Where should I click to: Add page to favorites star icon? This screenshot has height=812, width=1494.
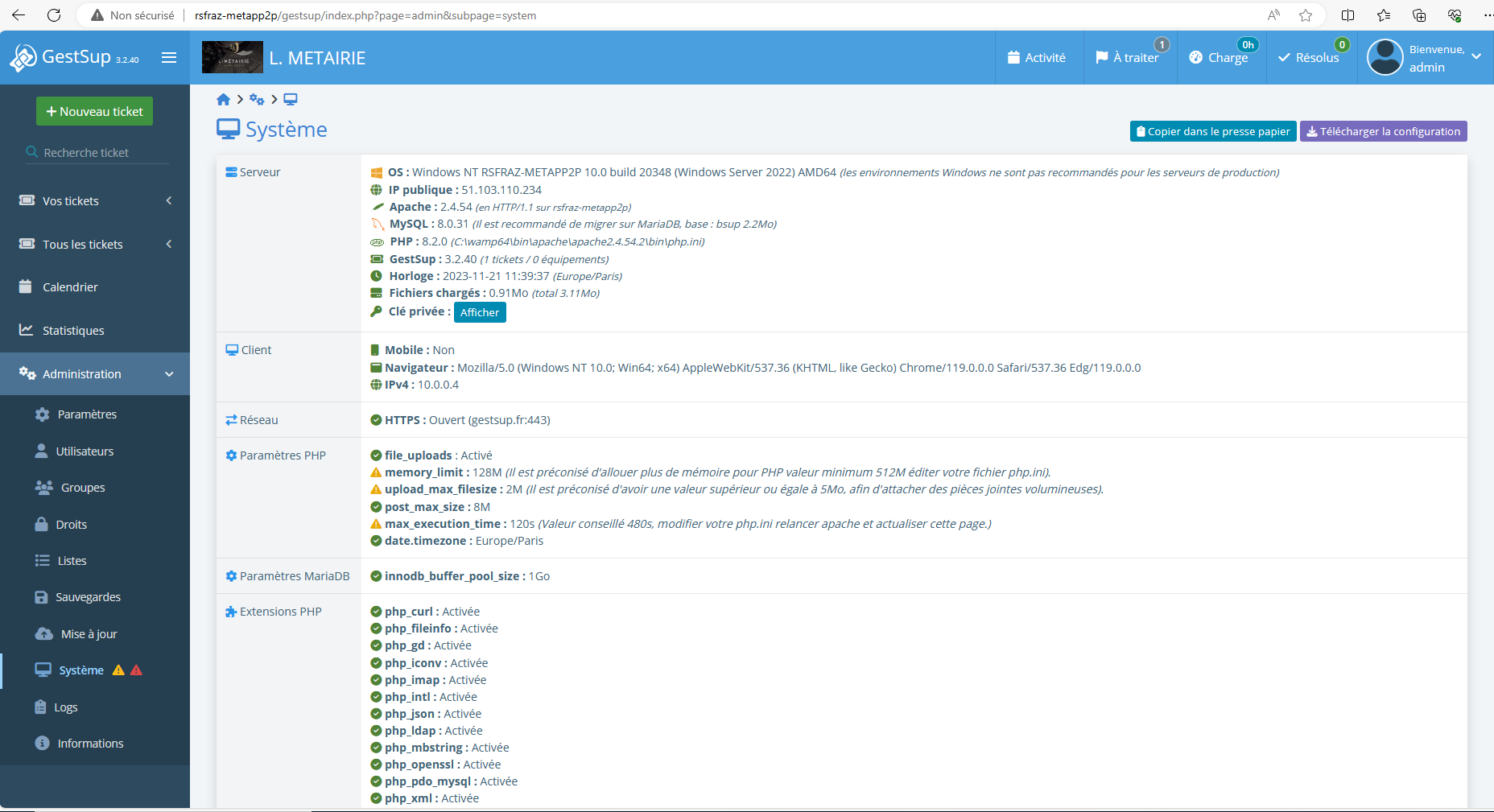click(x=1306, y=15)
